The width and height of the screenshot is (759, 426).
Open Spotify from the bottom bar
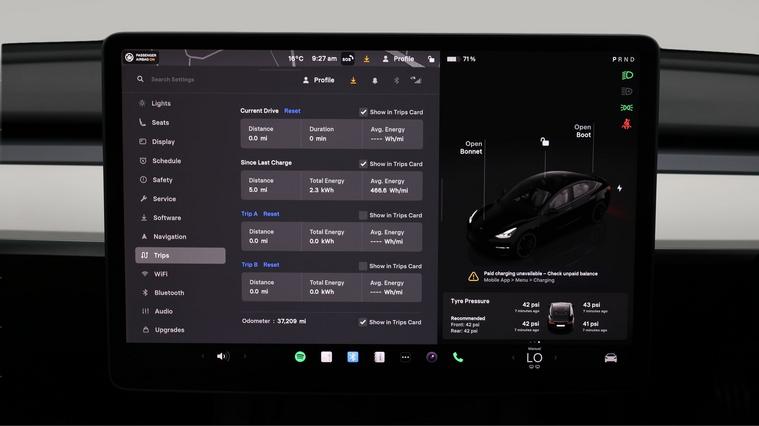pos(300,357)
